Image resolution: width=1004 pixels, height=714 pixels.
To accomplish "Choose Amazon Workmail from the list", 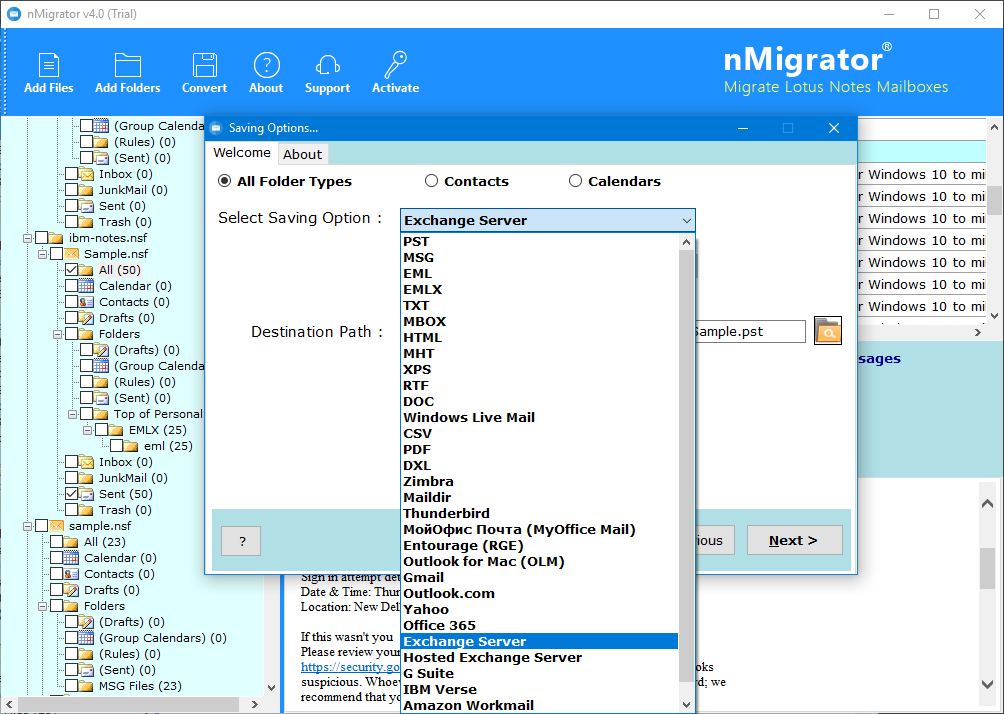I will [x=540, y=705].
